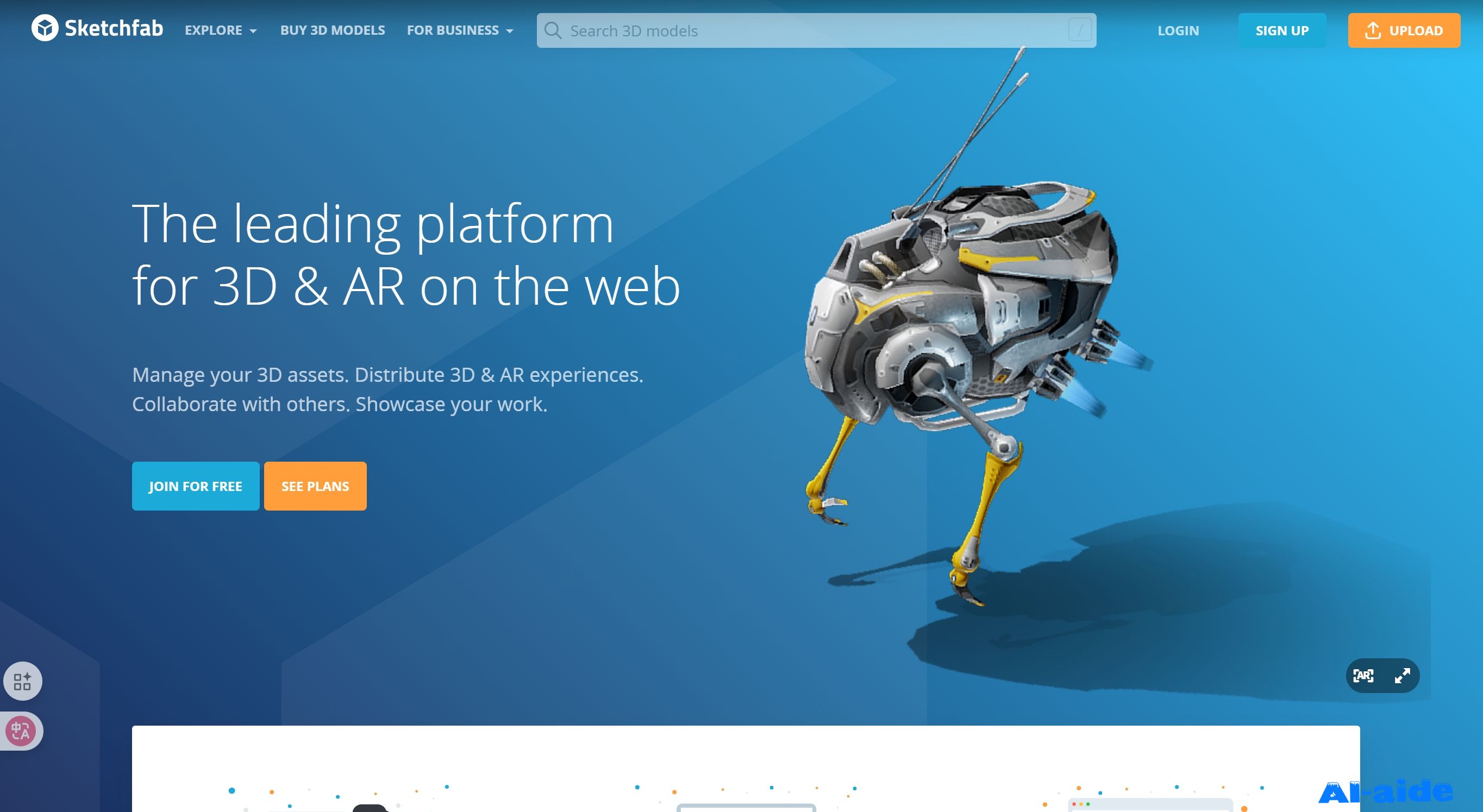
Task: Go to Buy 3D Models
Action: [x=332, y=30]
